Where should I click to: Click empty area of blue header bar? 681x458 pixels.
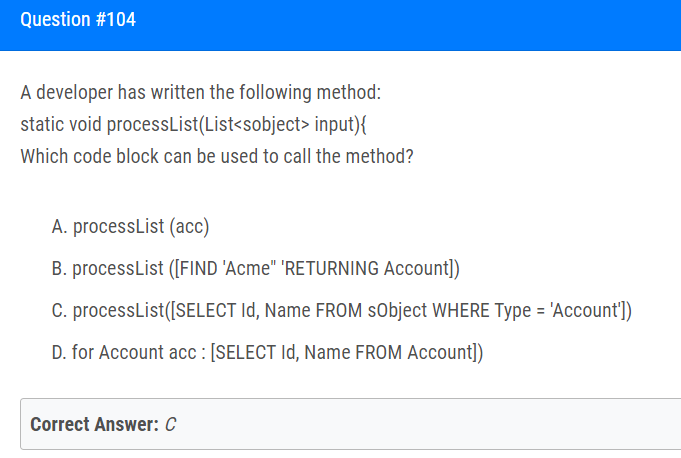pos(408,25)
